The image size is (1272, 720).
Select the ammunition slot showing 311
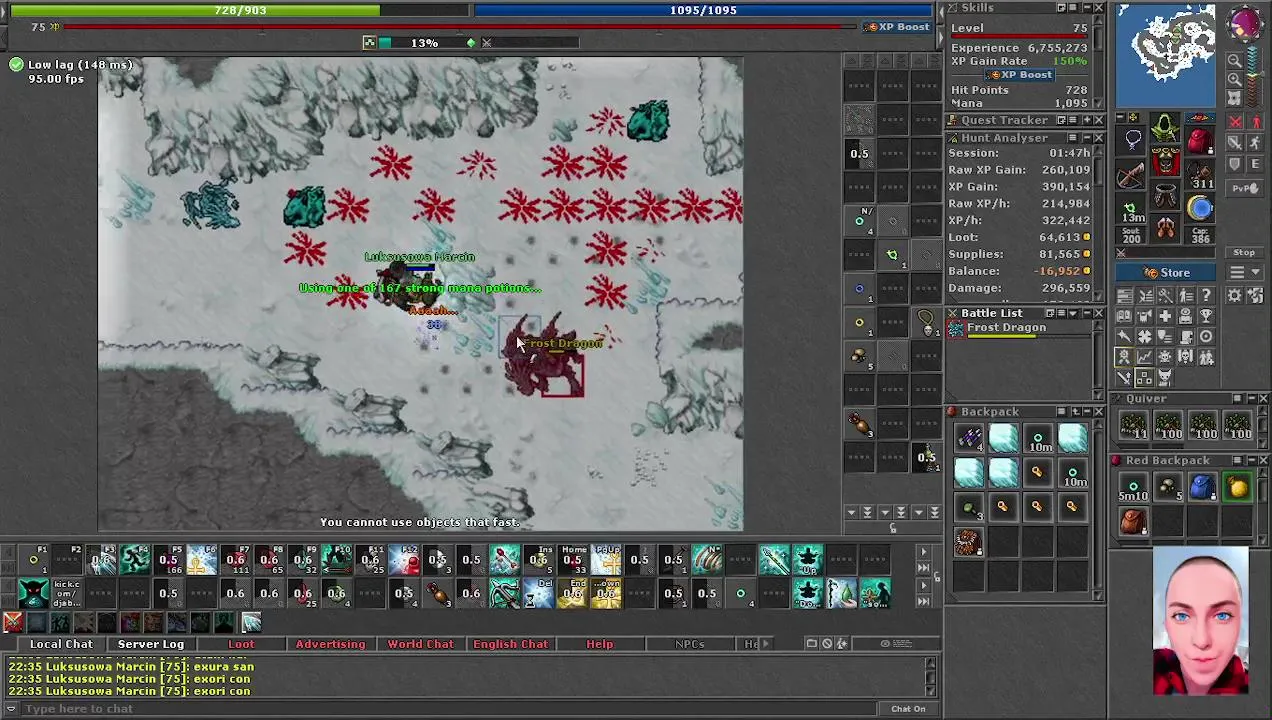[x=1199, y=173]
